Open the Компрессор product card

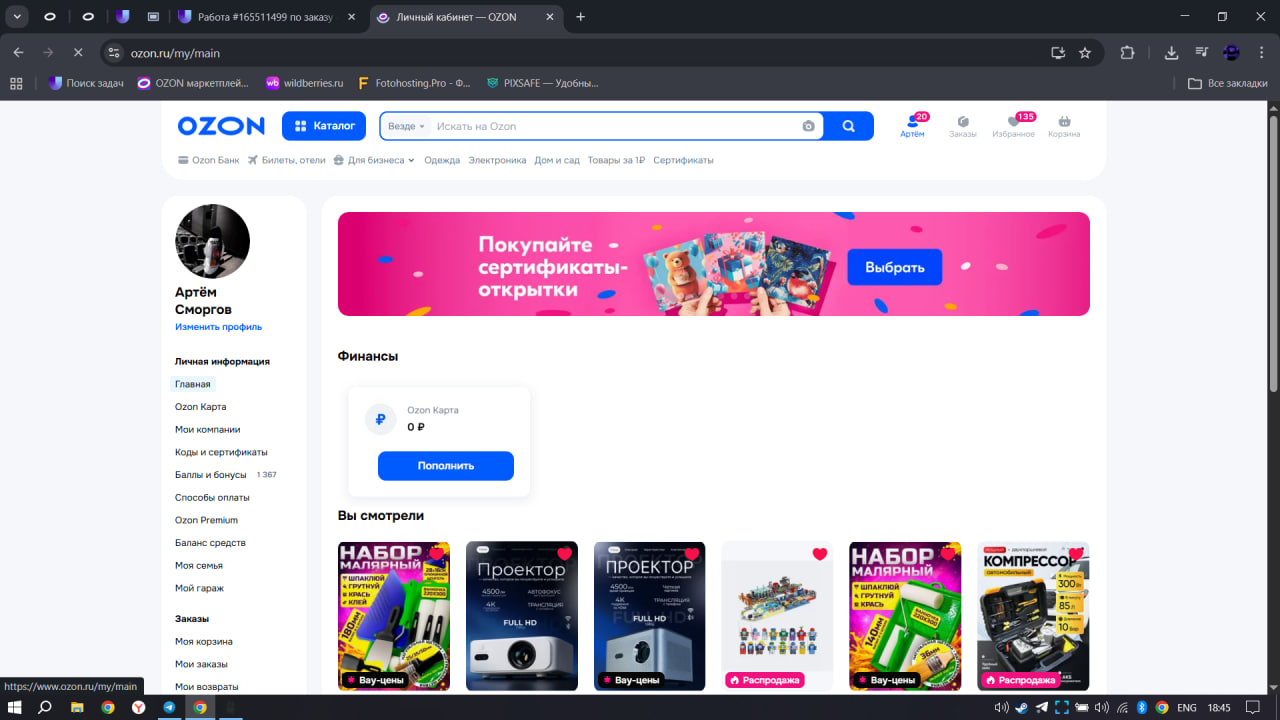pos(1033,616)
